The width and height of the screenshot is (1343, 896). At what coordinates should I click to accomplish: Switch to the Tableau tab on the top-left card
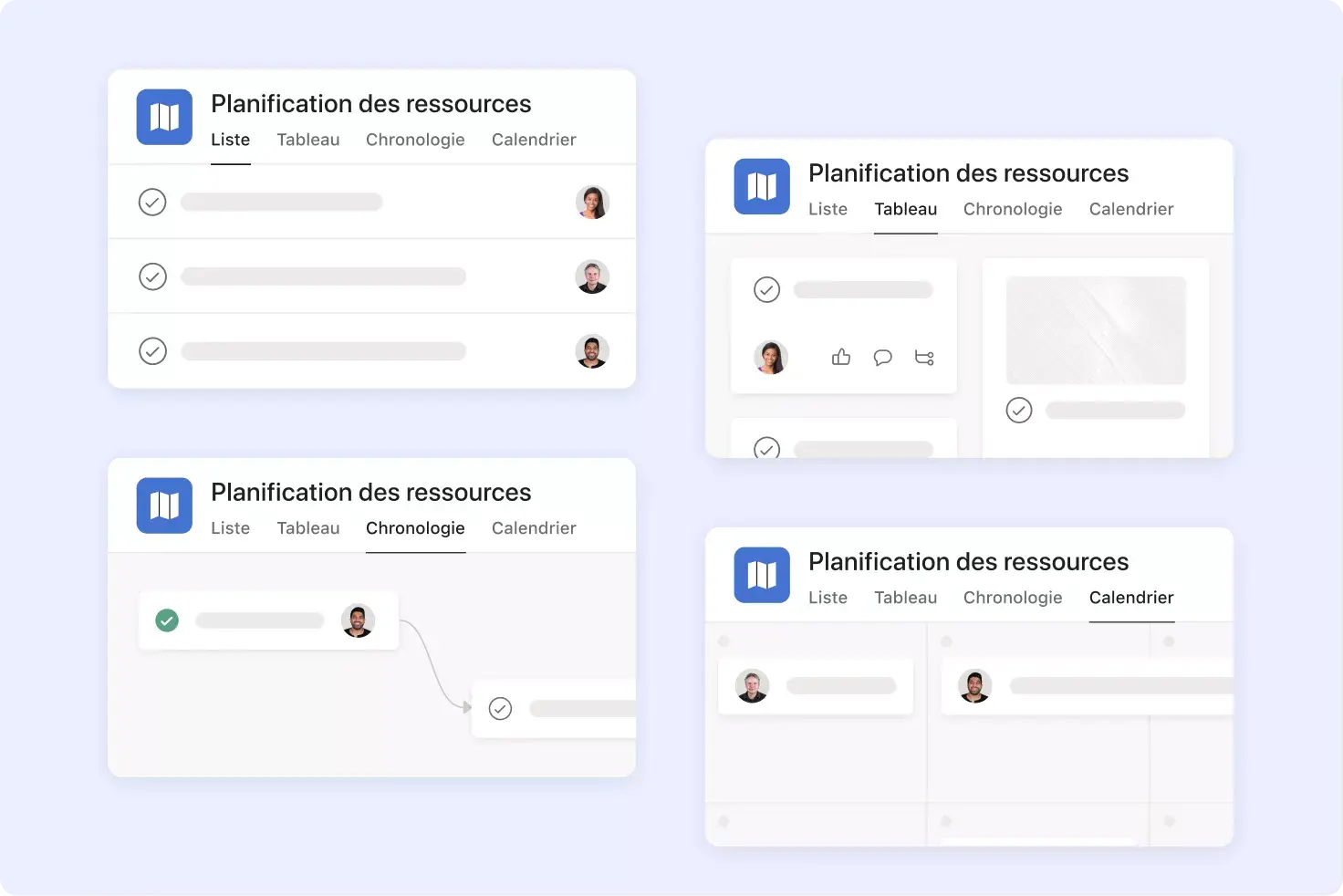[x=308, y=140]
